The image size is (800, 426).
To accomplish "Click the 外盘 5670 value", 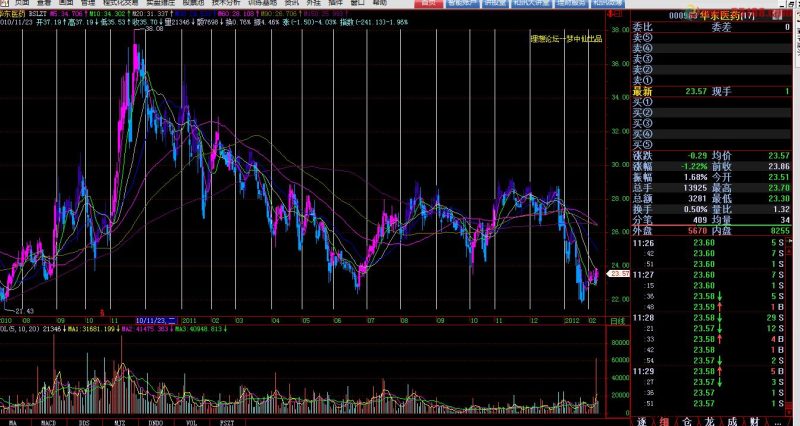I will tap(697, 231).
